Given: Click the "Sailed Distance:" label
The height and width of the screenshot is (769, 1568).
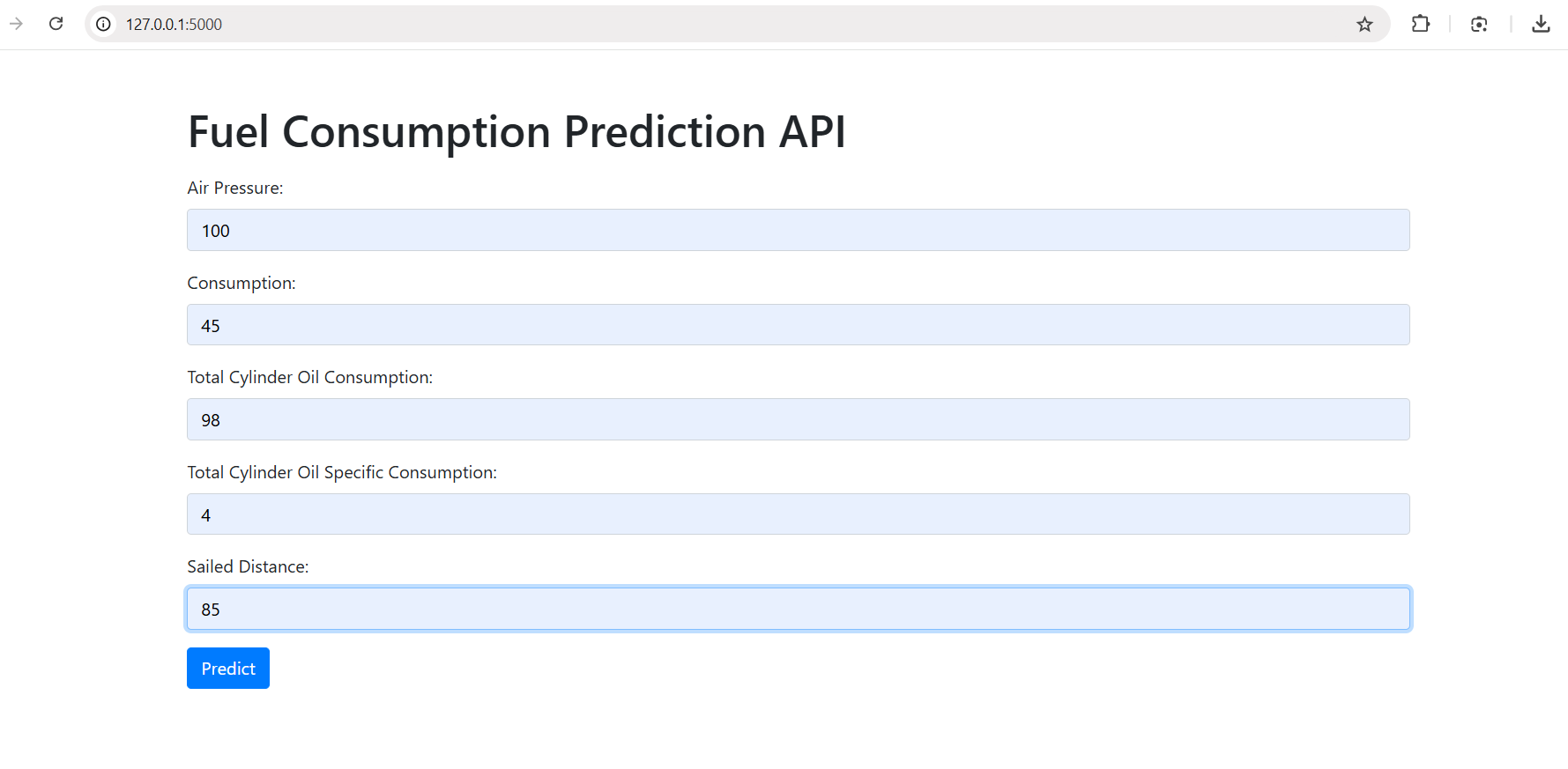Looking at the screenshot, I should tap(248, 566).
